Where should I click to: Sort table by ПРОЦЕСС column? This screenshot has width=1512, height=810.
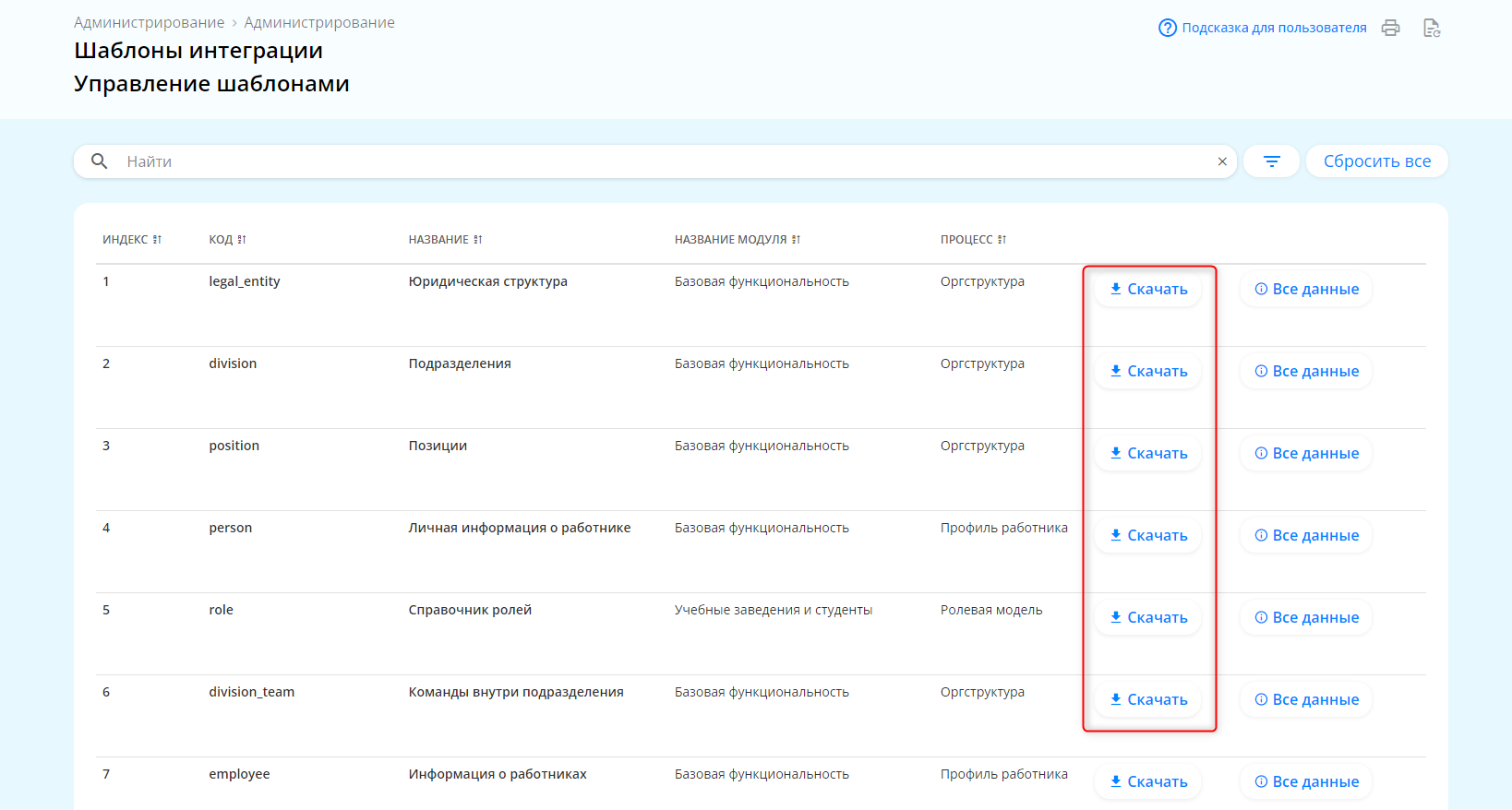[x=973, y=240]
